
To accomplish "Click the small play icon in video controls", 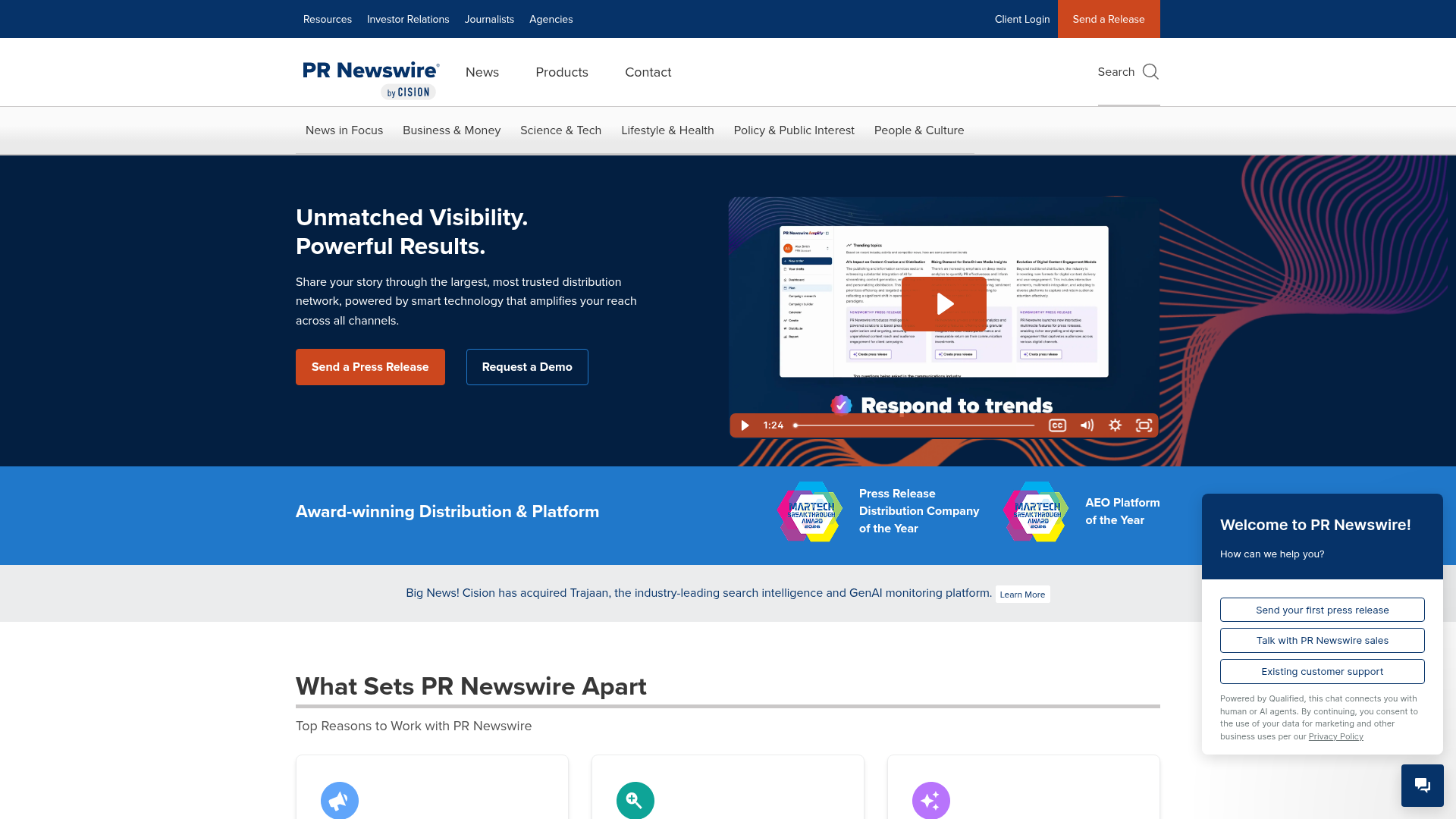I will [745, 425].
